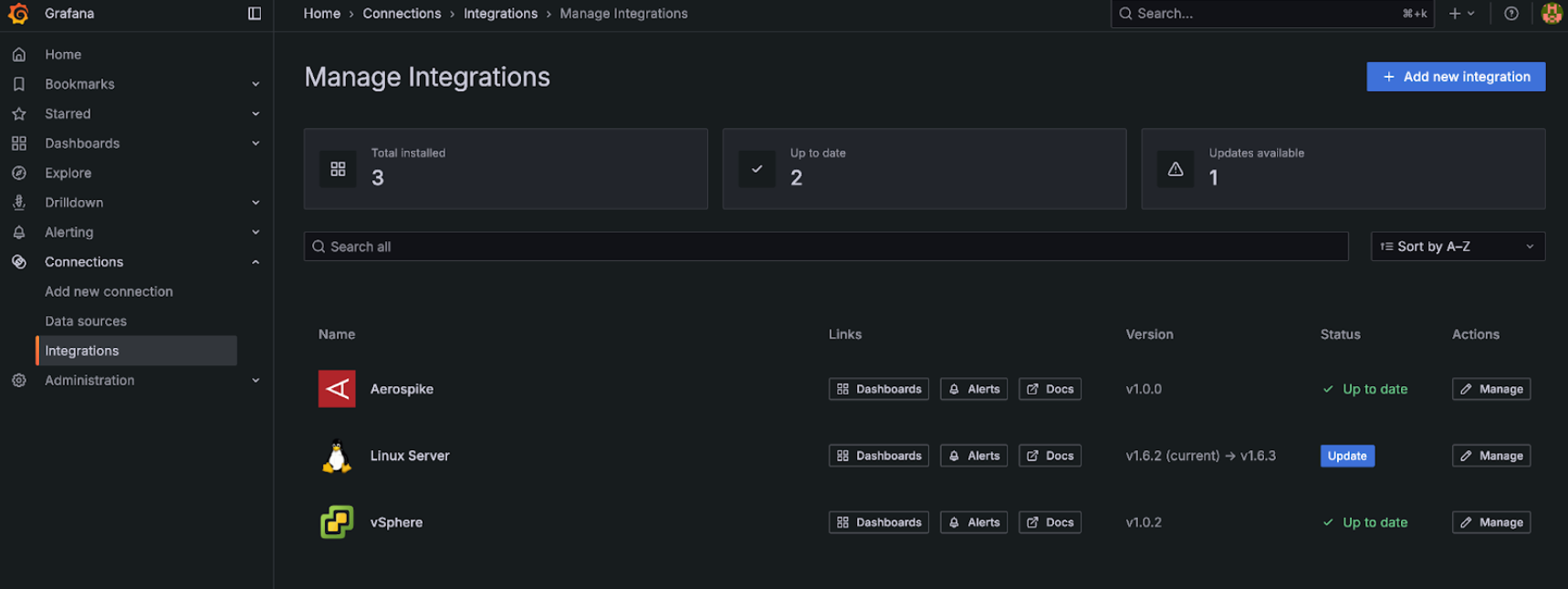This screenshot has width=1568, height=589.
Task: Select Data sources in the sidebar
Action: tap(86, 321)
